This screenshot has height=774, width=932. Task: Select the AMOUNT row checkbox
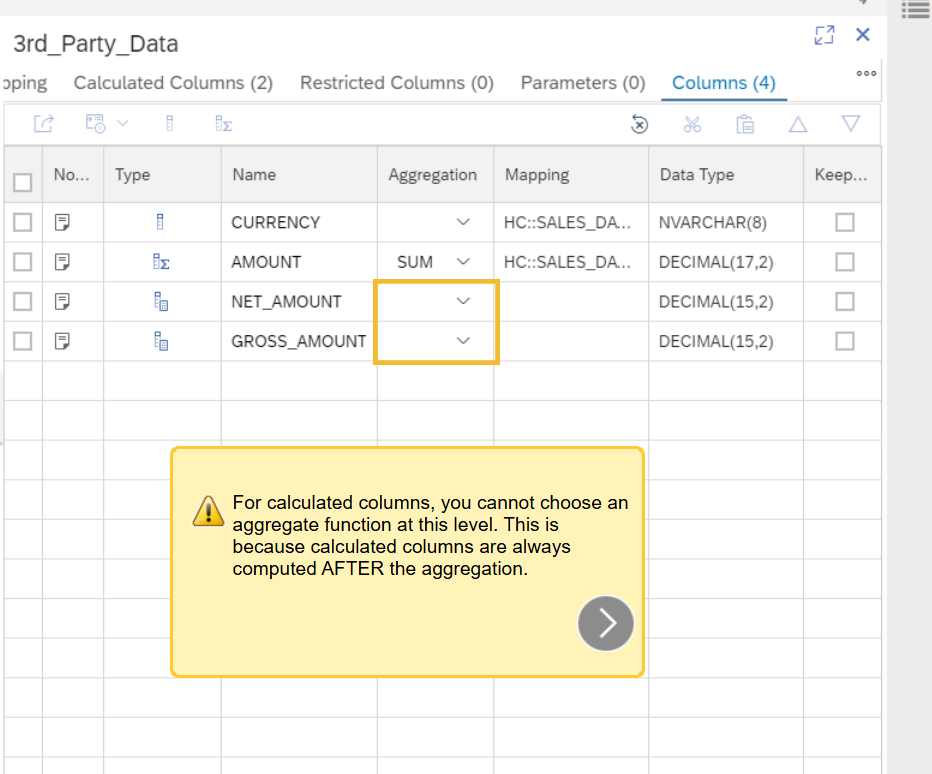coord(22,262)
